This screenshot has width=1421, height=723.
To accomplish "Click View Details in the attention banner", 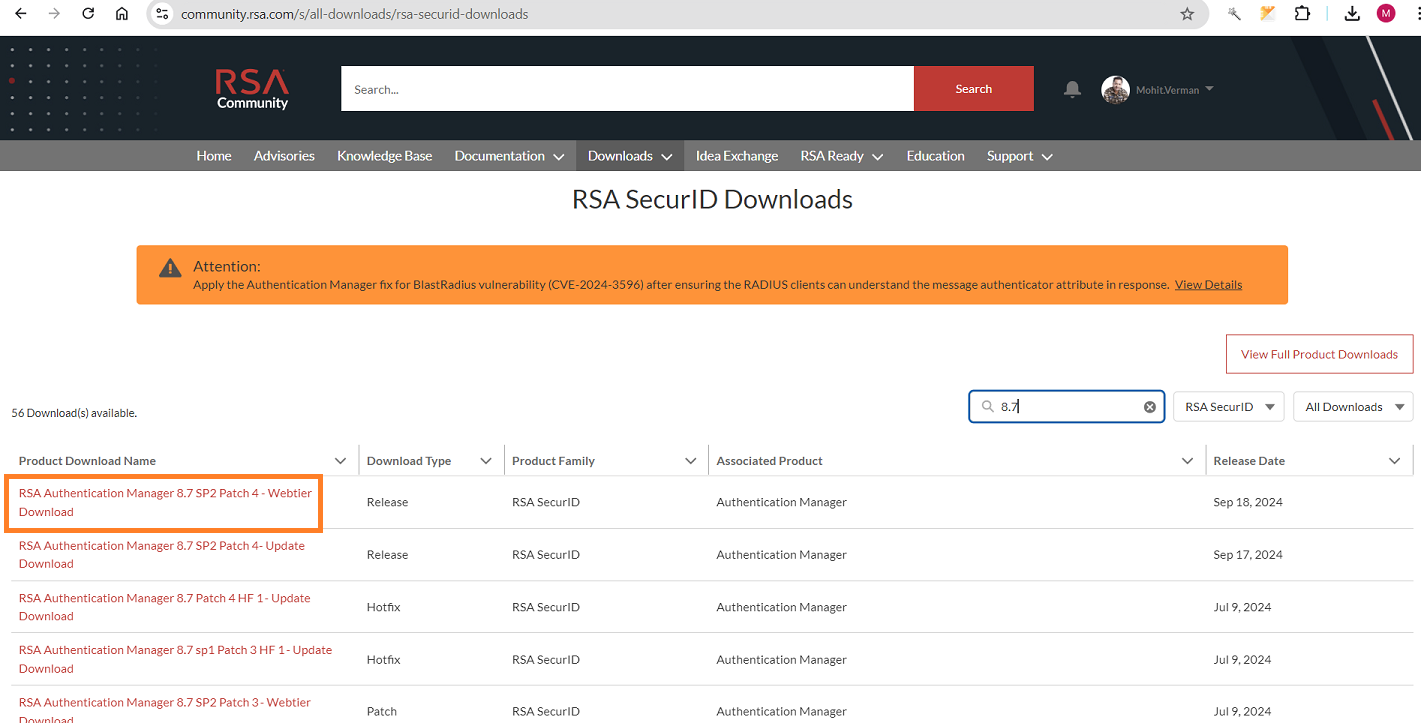I will pos(1208,284).
